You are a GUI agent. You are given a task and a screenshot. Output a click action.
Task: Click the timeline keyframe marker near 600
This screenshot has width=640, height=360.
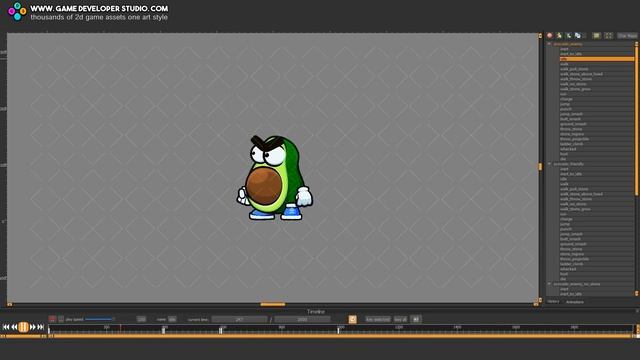(220, 330)
